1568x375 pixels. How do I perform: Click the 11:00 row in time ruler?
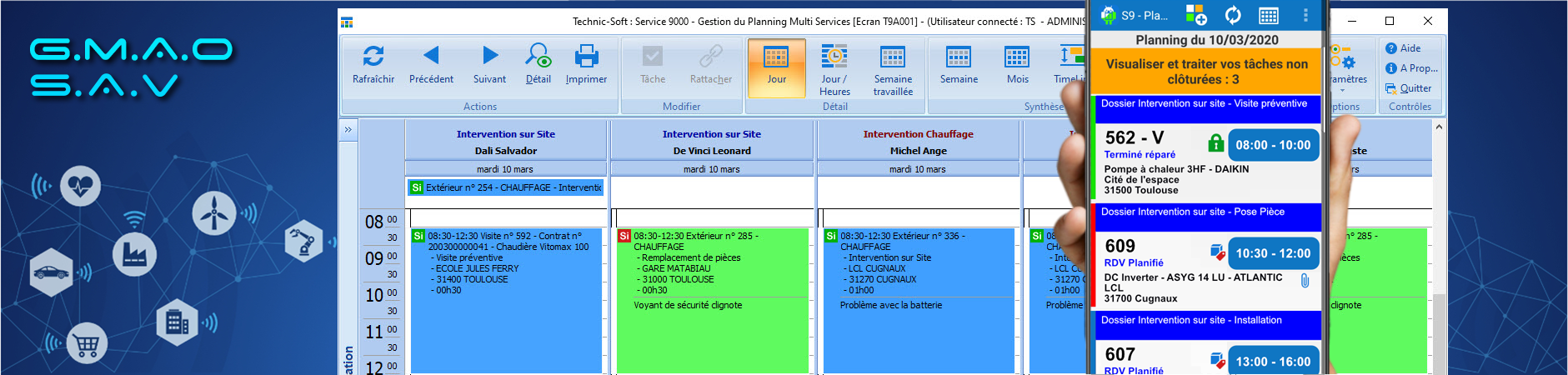(382, 331)
